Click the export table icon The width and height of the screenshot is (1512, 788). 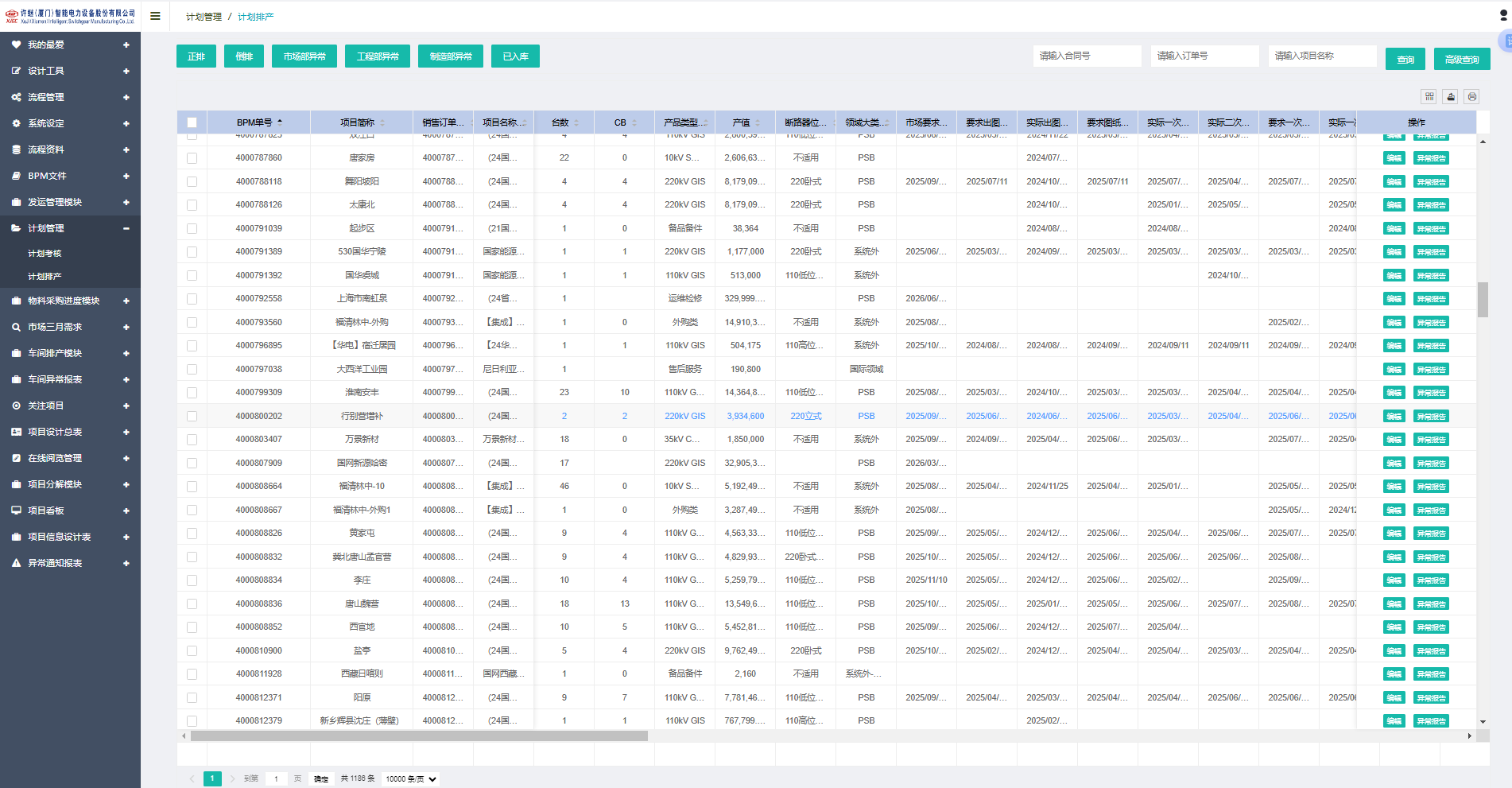coord(1451,96)
